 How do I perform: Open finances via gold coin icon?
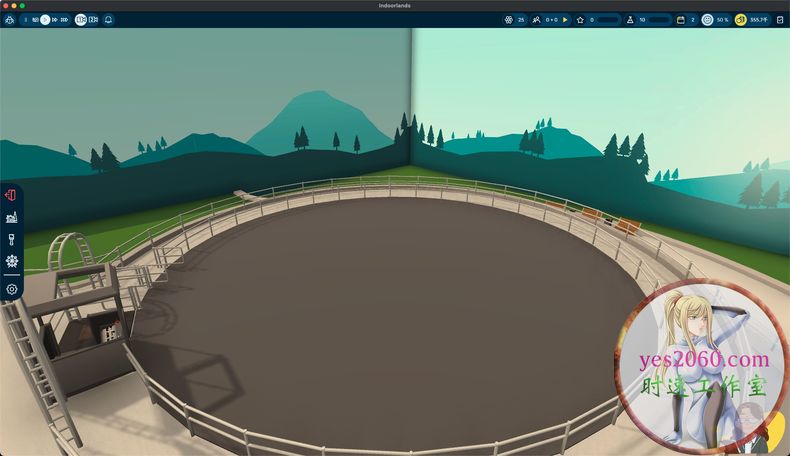(741, 19)
